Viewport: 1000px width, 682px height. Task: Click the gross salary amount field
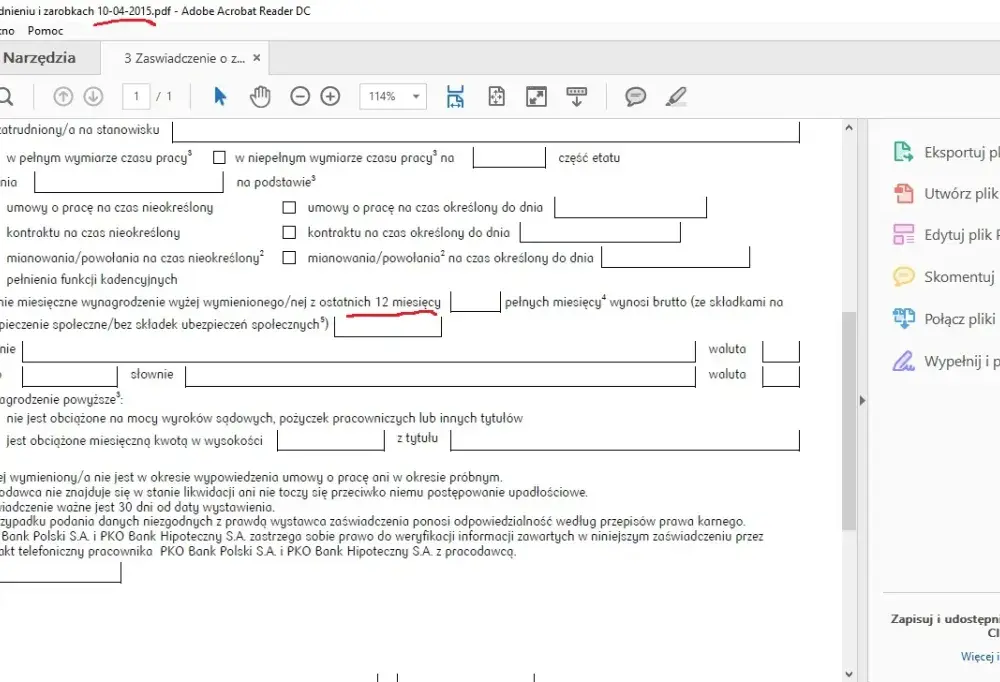tap(388, 325)
